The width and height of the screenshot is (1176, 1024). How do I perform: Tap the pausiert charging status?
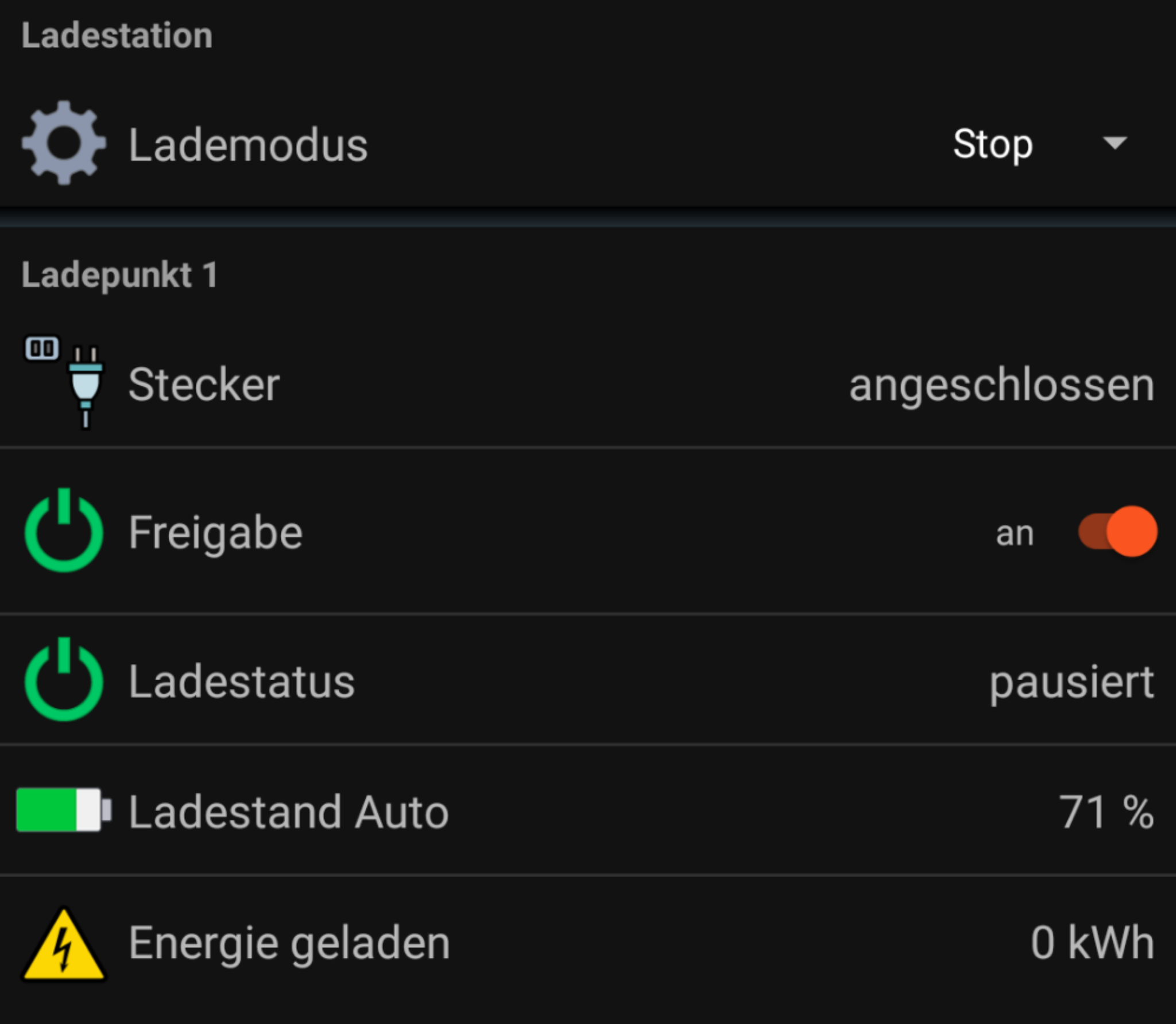[x=1071, y=682]
